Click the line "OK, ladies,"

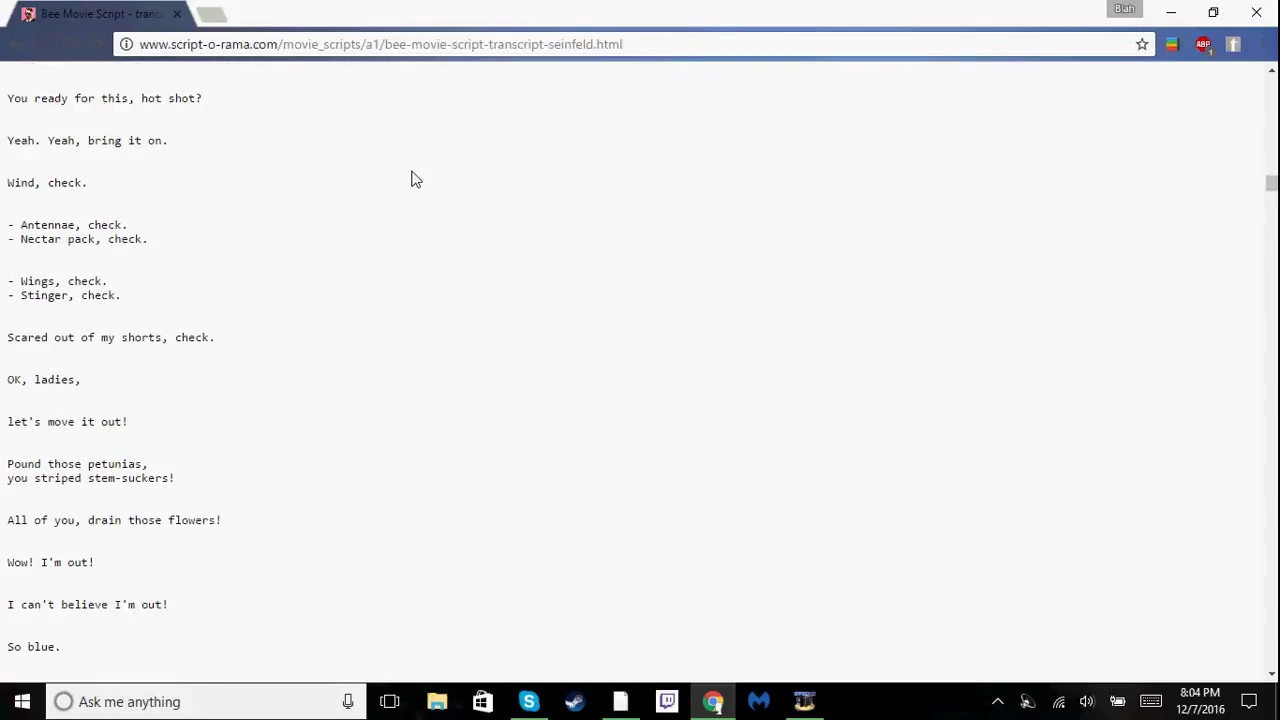click(44, 379)
